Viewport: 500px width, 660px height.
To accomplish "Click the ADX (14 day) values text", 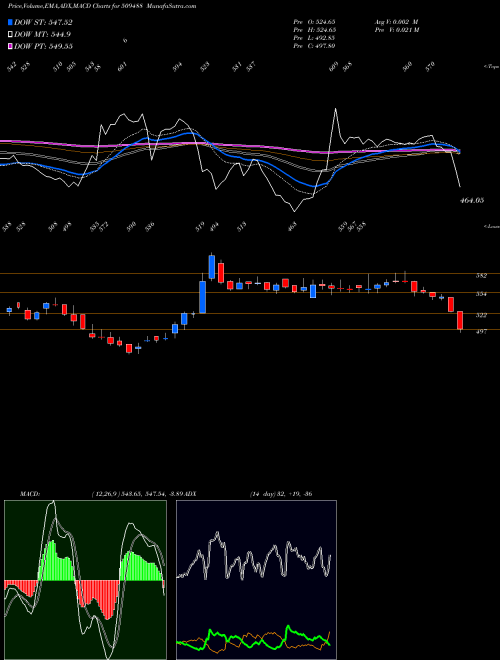I will (281, 494).
